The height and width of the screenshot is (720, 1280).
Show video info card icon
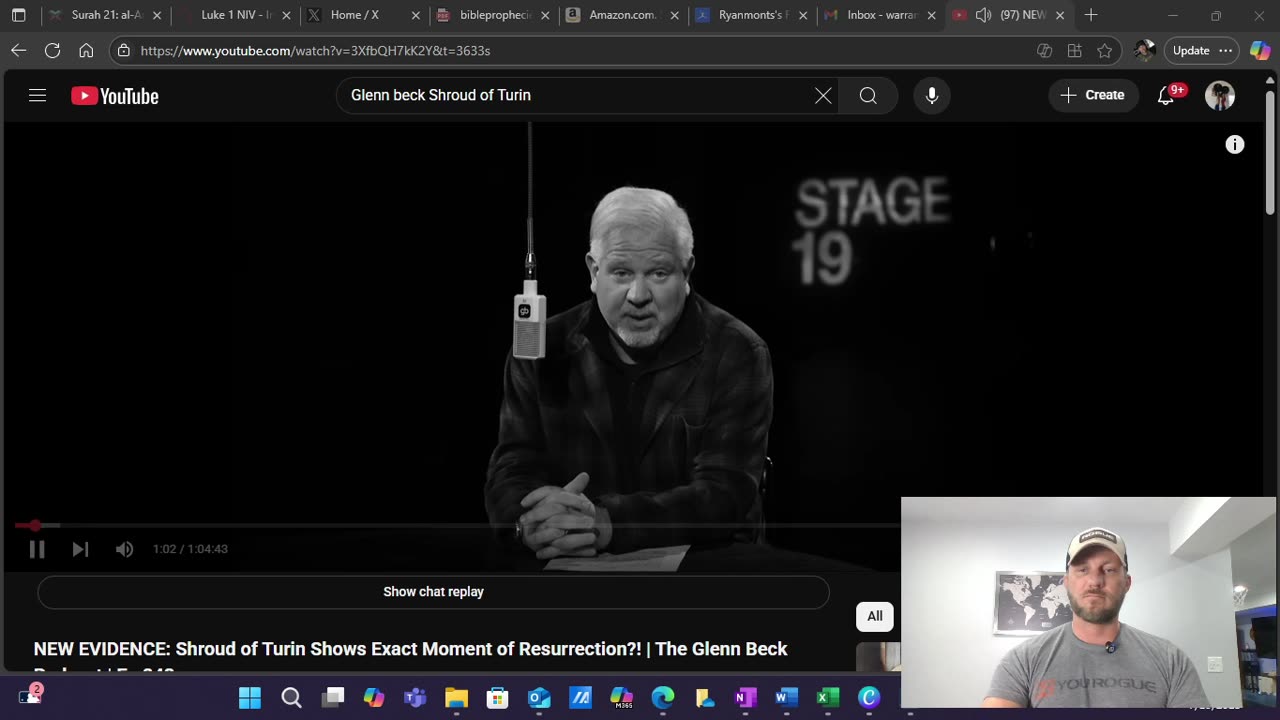[1235, 145]
